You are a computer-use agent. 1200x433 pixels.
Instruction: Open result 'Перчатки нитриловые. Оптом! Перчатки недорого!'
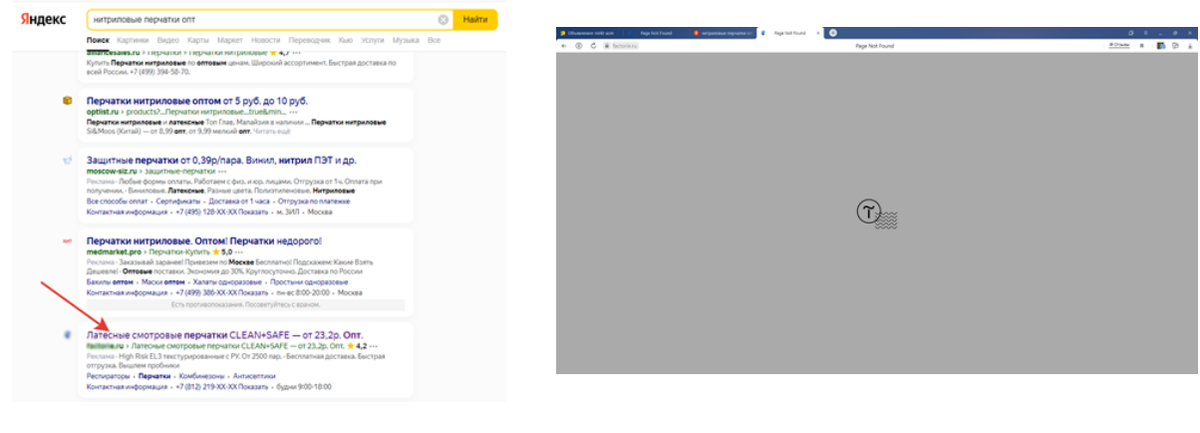[x=204, y=241]
